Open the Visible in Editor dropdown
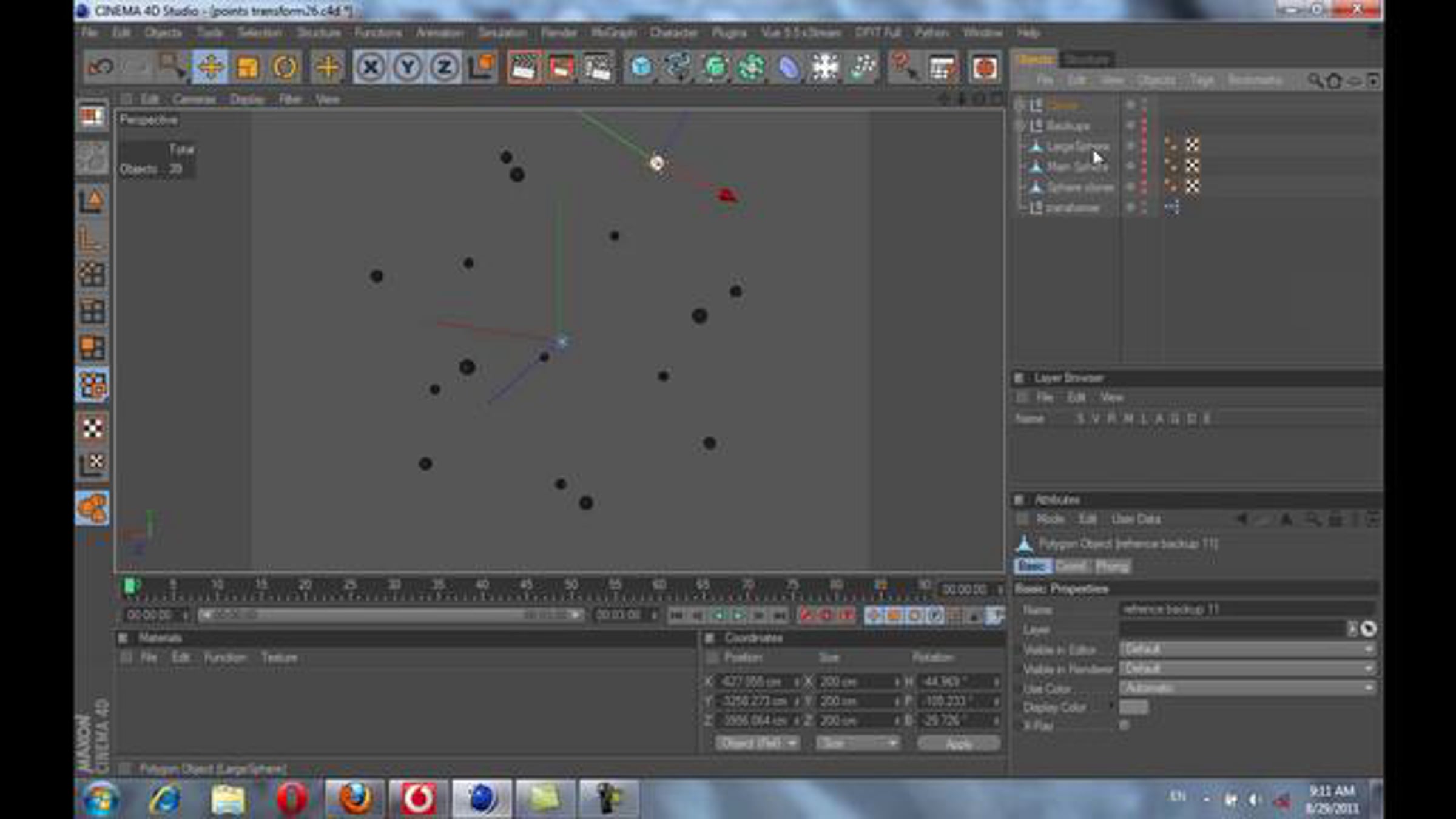This screenshot has width=1456, height=819. tap(1247, 649)
